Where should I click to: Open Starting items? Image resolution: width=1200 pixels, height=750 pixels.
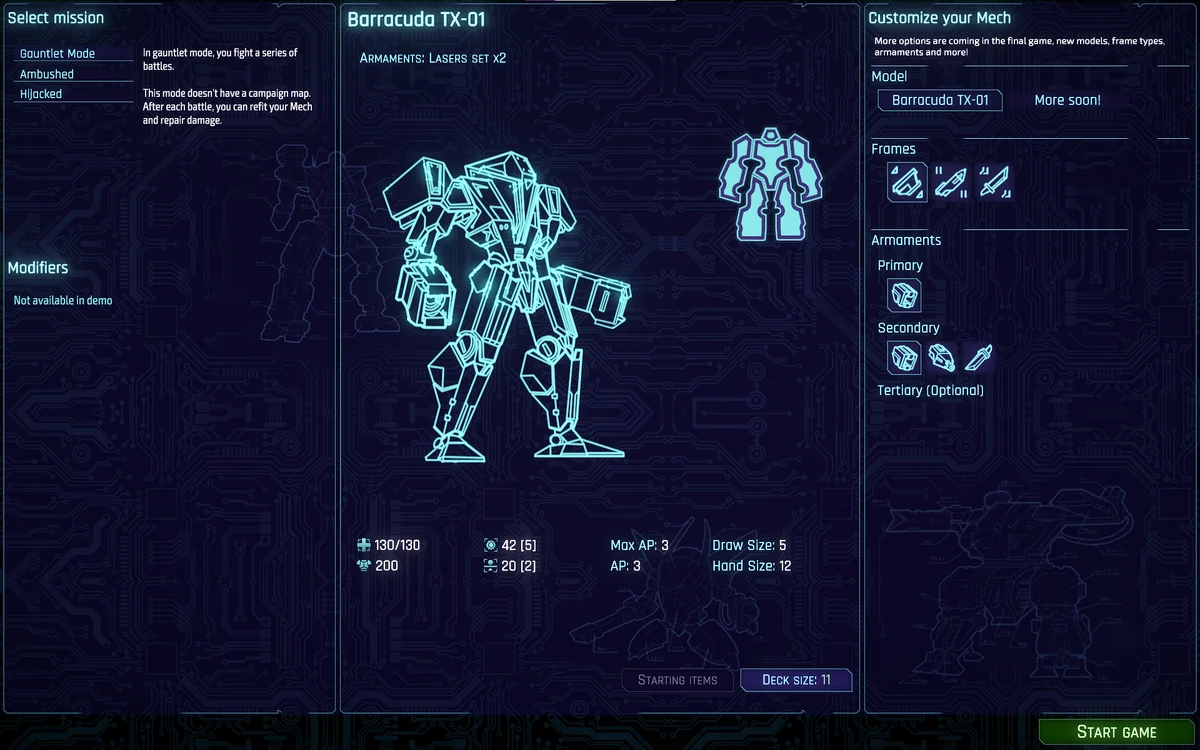click(x=677, y=679)
